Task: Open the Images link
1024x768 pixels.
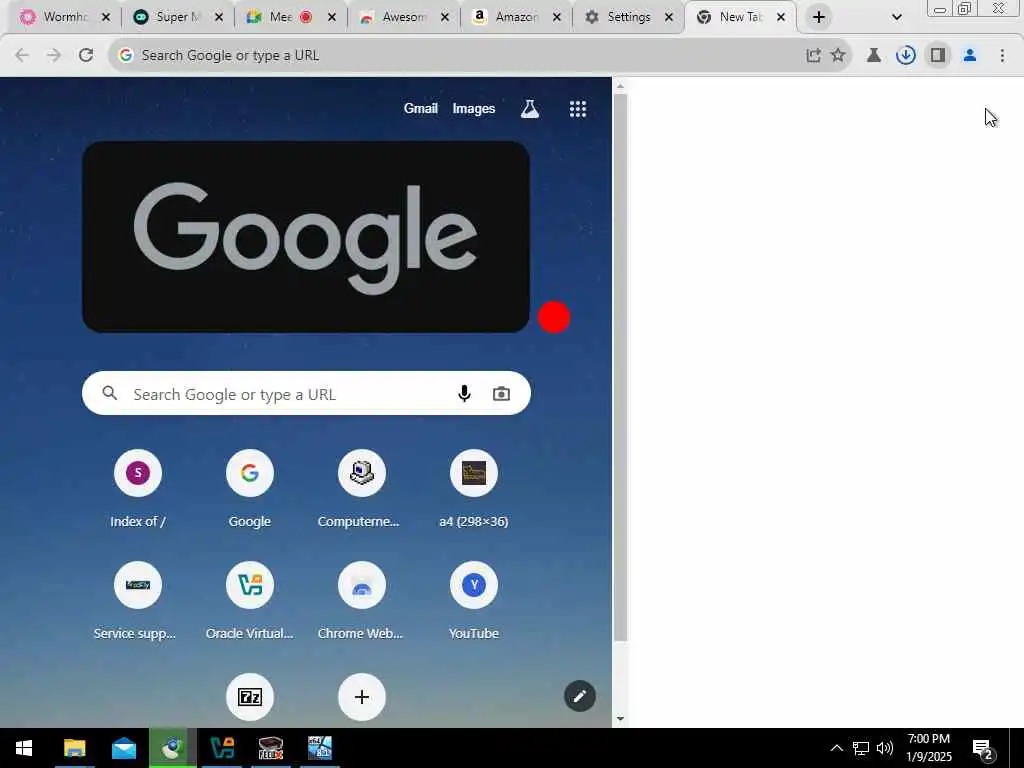Action: 473,109
